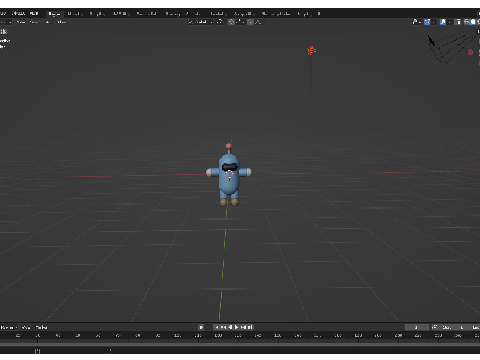Viewport: 480px width, 360px height.
Task: Toggle viewport overlays display
Action: click(443, 22)
